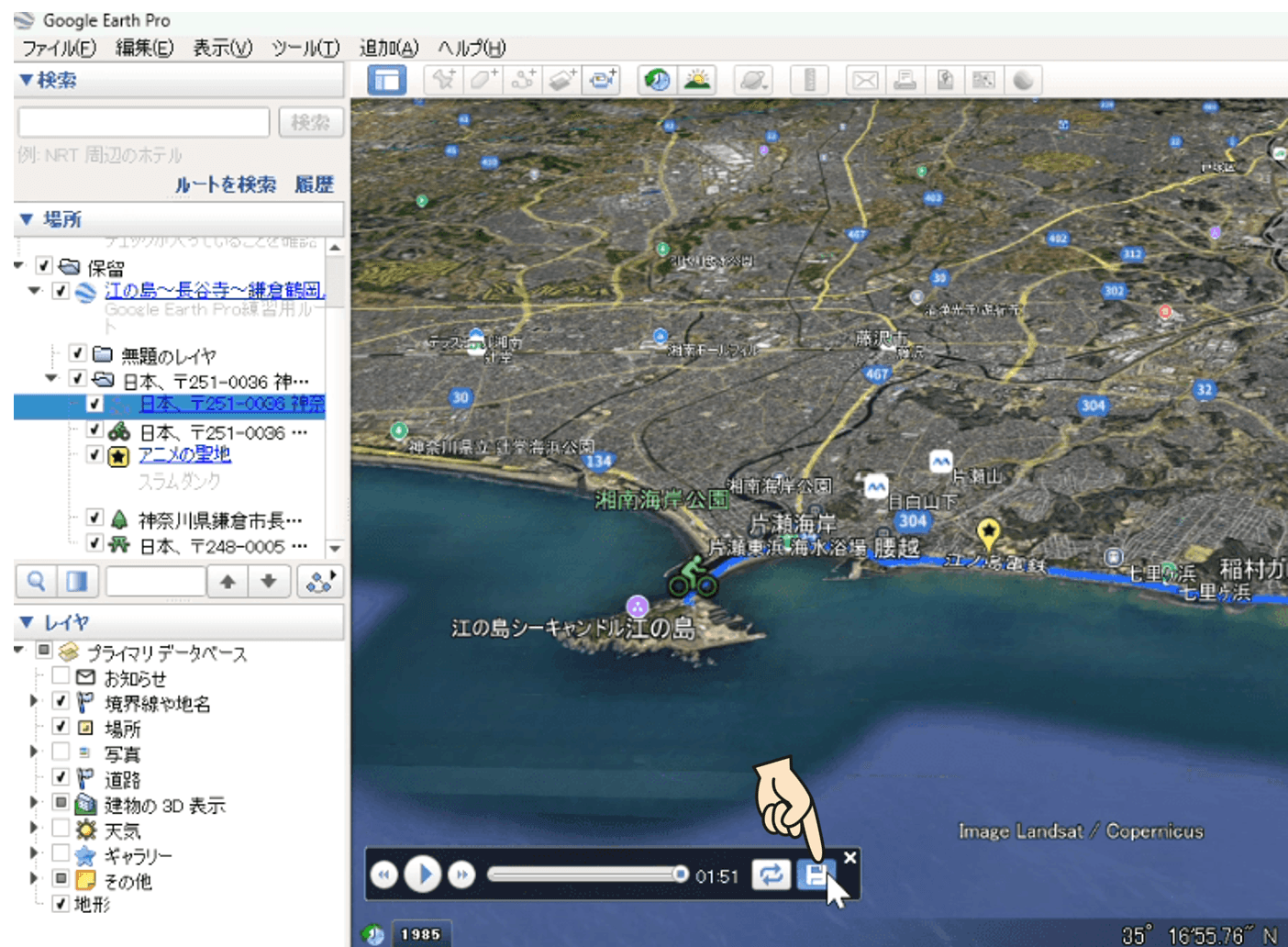Image resolution: width=1288 pixels, height=947 pixels.
Task: Select the add polygon tool
Action: (483, 81)
